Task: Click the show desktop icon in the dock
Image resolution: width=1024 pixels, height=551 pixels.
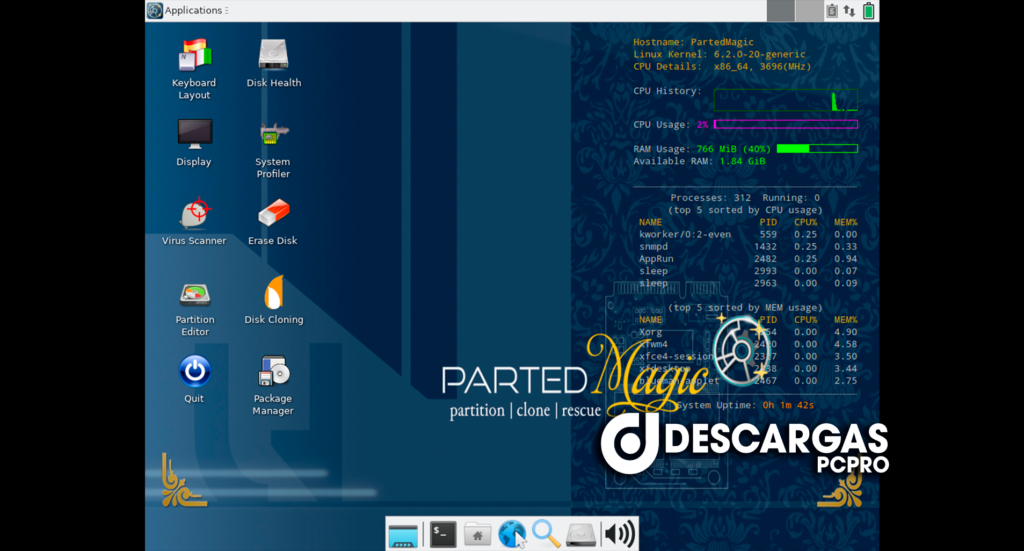Action: click(x=403, y=535)
